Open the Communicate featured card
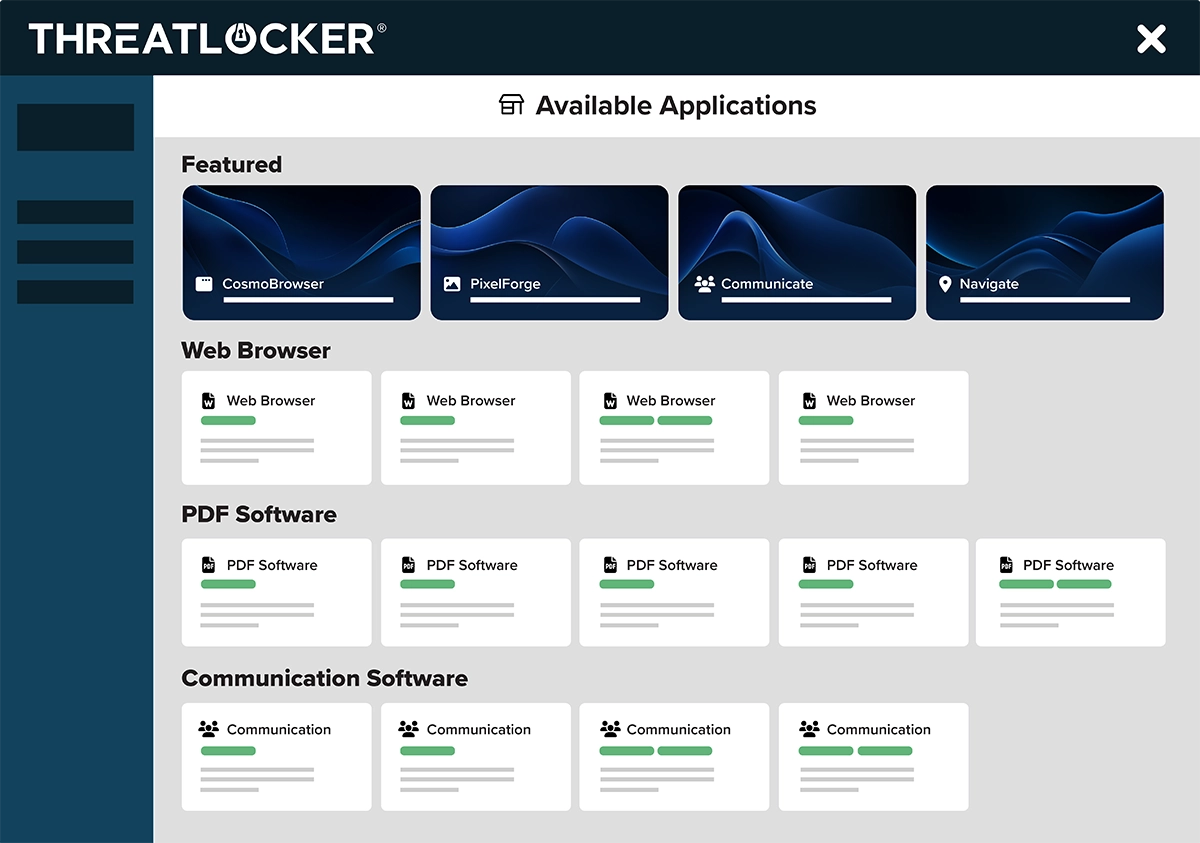This screenshot has height=843, width=1200. (797, 253)
